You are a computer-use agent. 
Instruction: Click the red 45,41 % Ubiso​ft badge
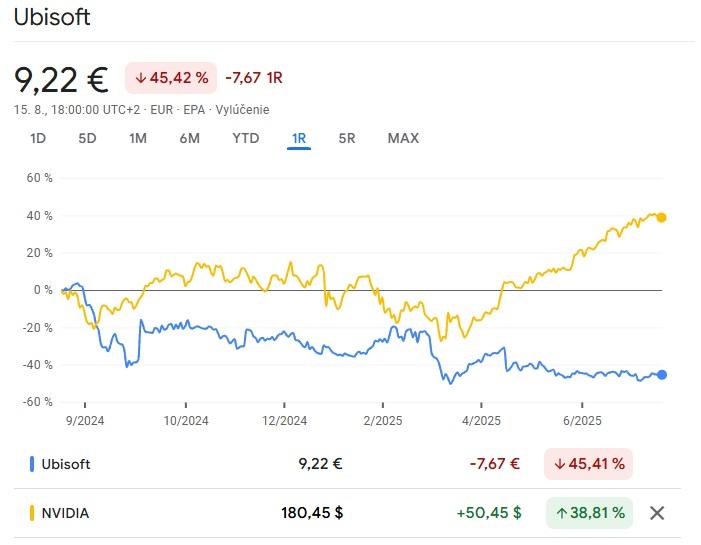click(589, 463)
